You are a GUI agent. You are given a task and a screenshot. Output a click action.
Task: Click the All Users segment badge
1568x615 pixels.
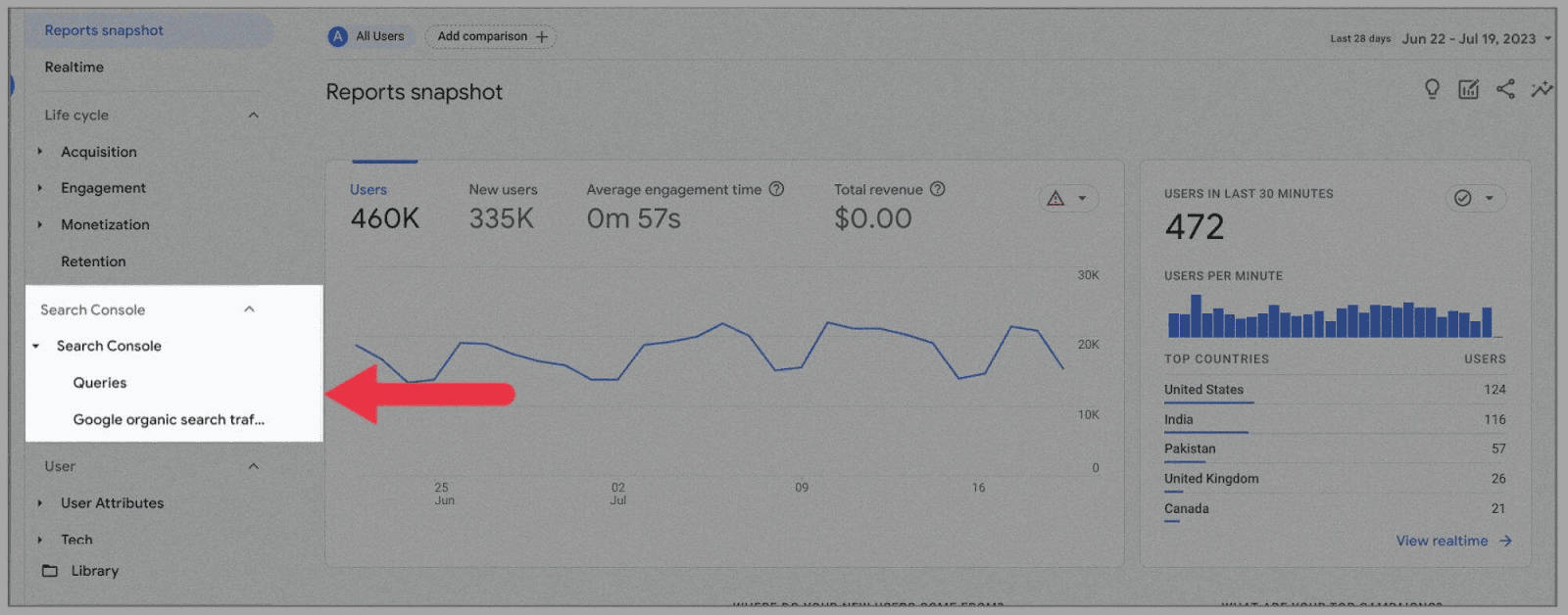[x=367, y=36]
